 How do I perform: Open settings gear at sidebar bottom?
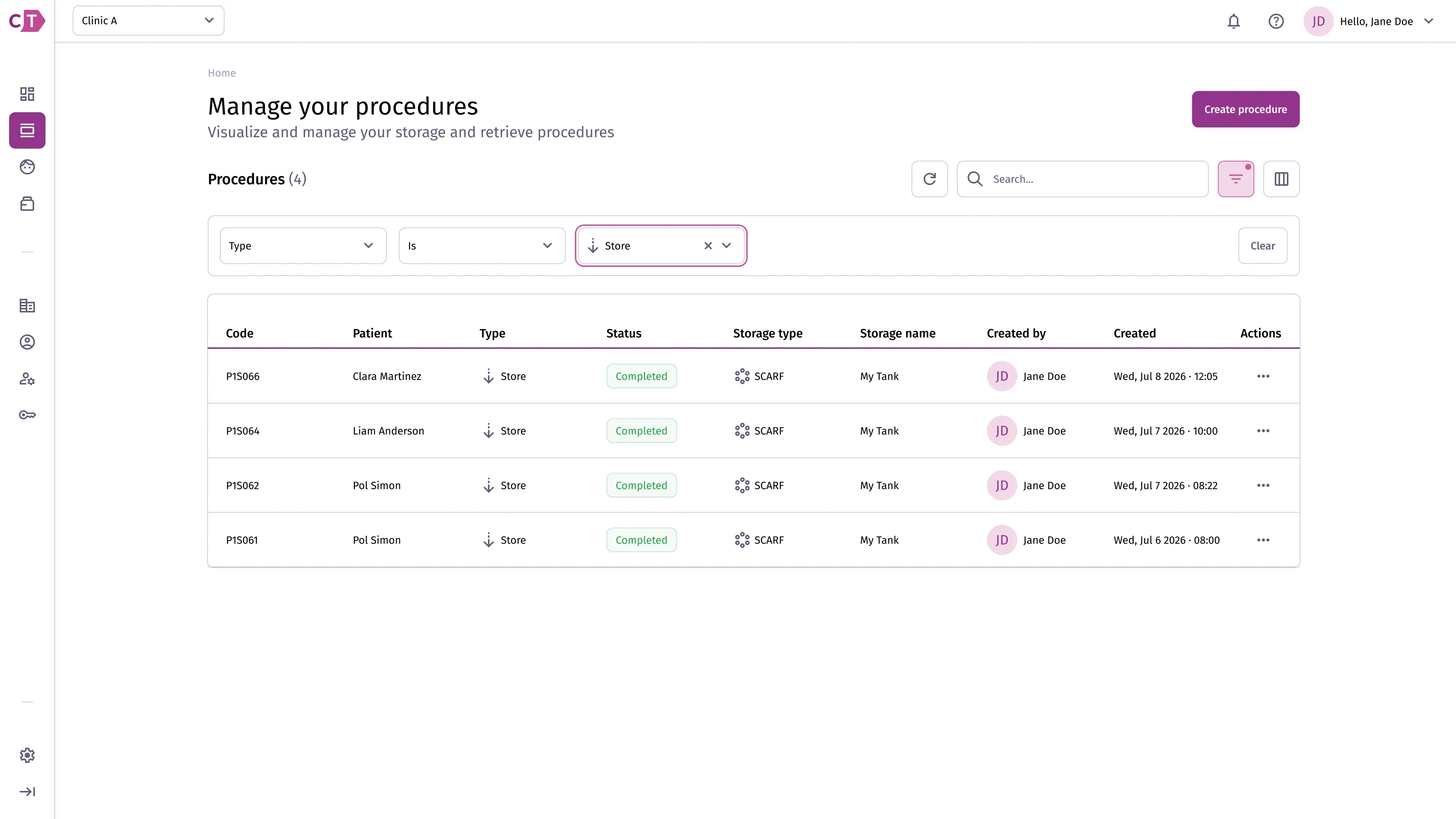[x=27, y=755]
